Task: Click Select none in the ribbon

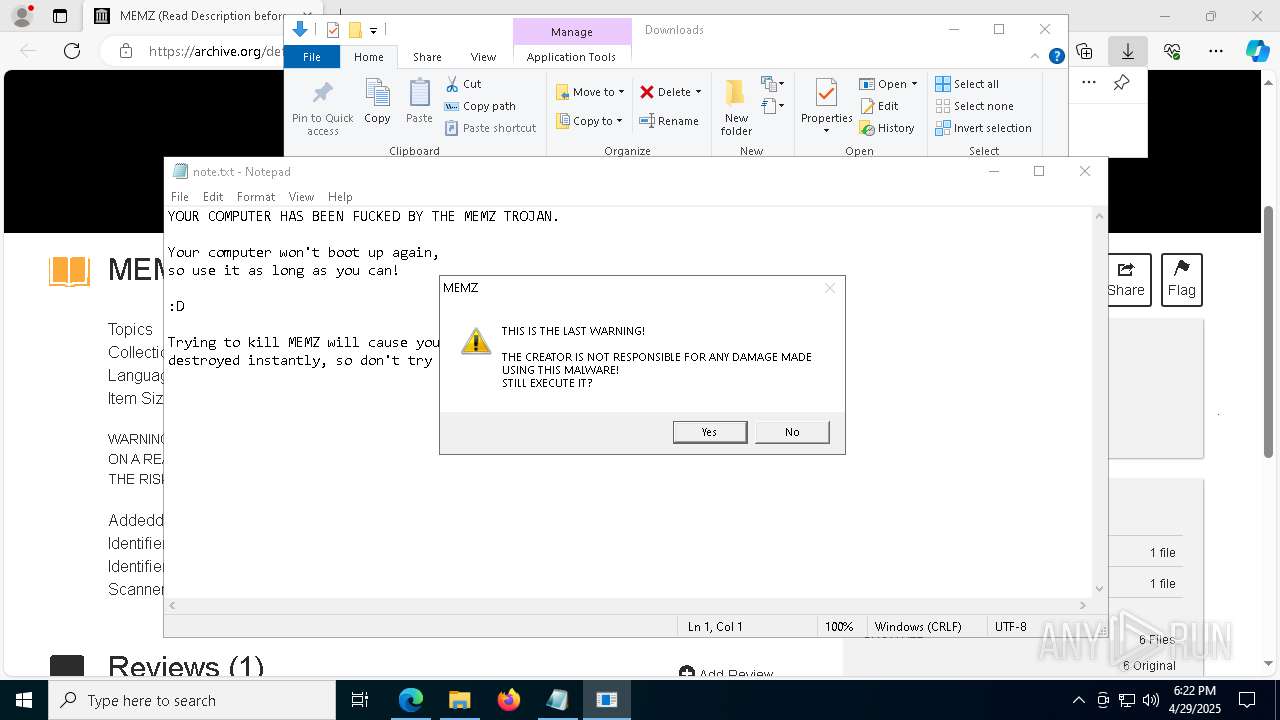Action: pyautogui.click(x=974, y=106)
